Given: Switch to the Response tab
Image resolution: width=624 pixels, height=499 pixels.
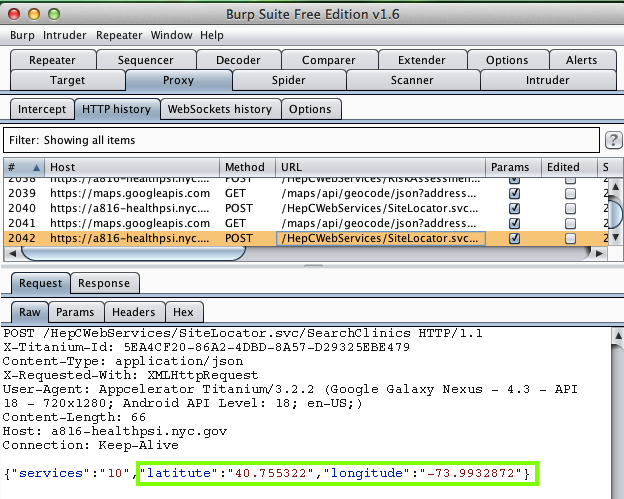Looking at the screenshot, I should 104,283.
